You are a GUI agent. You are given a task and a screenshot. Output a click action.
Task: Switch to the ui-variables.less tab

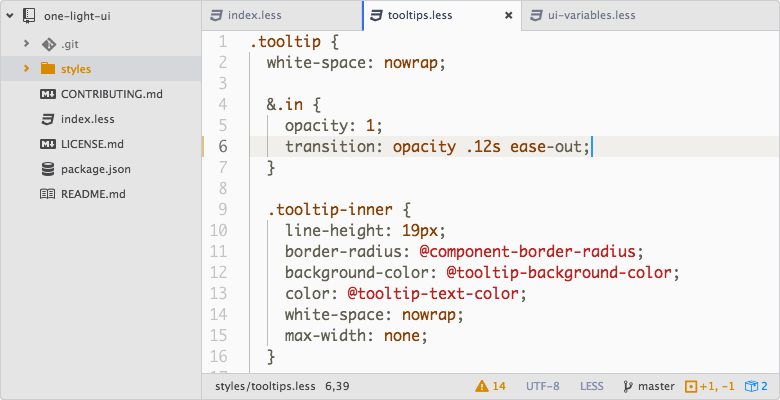click(x=590, y=16)
